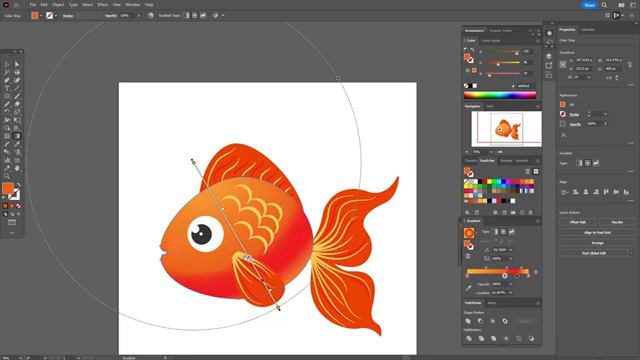Select the Selection tool in the toolbar
The image size is (640, 360).
pyautogui.click(x=7, y=64)
